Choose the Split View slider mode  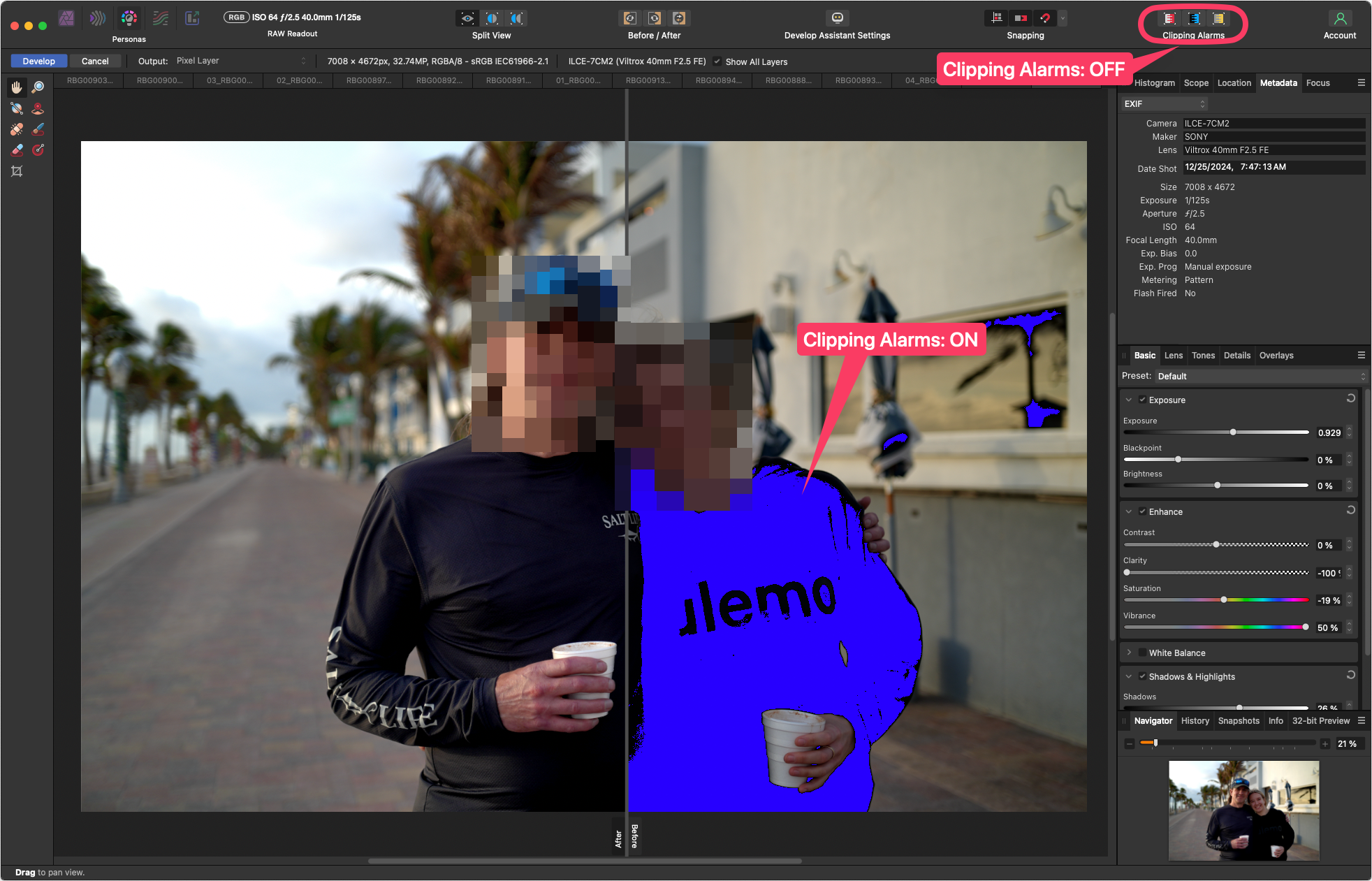(x=492, y=18)
